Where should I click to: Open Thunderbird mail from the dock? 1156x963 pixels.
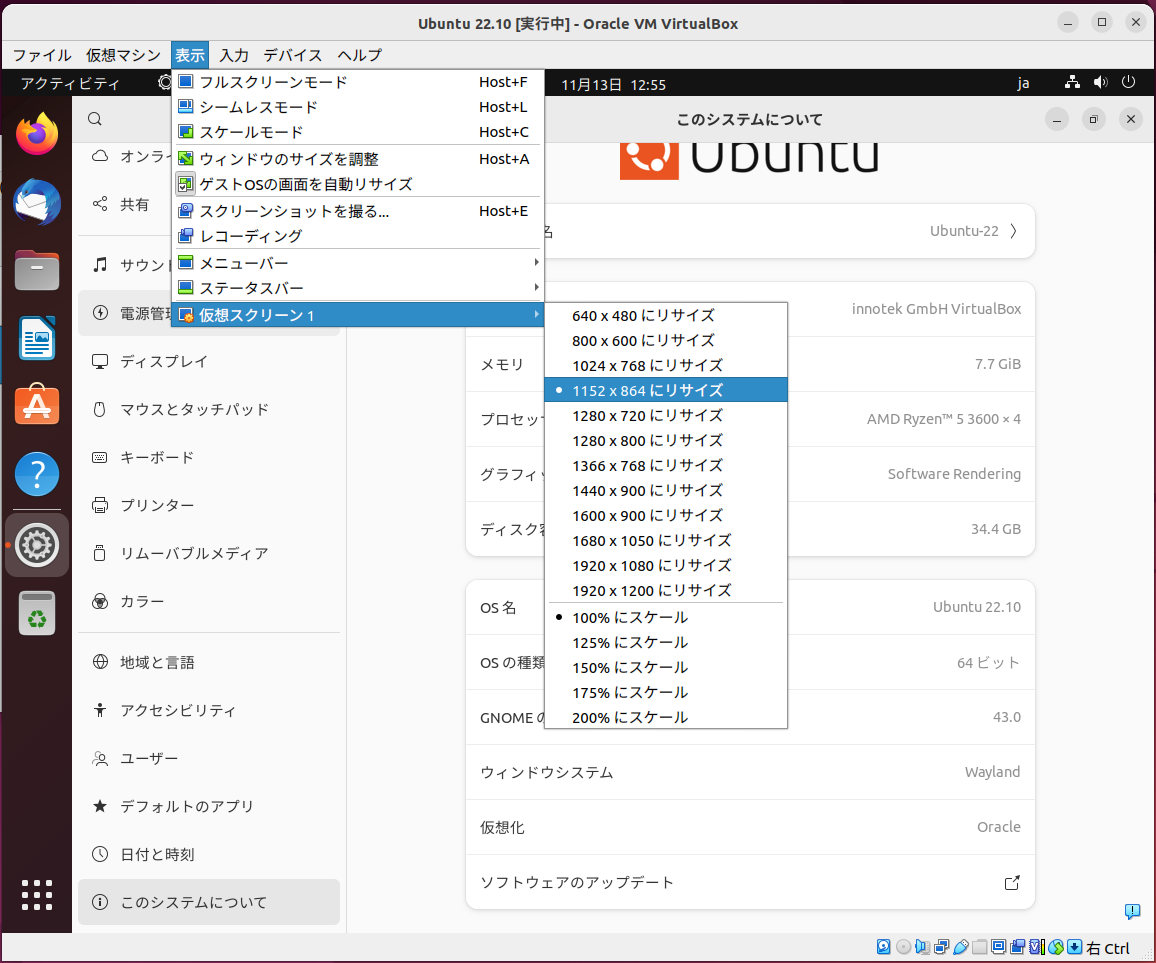point(37,202)
